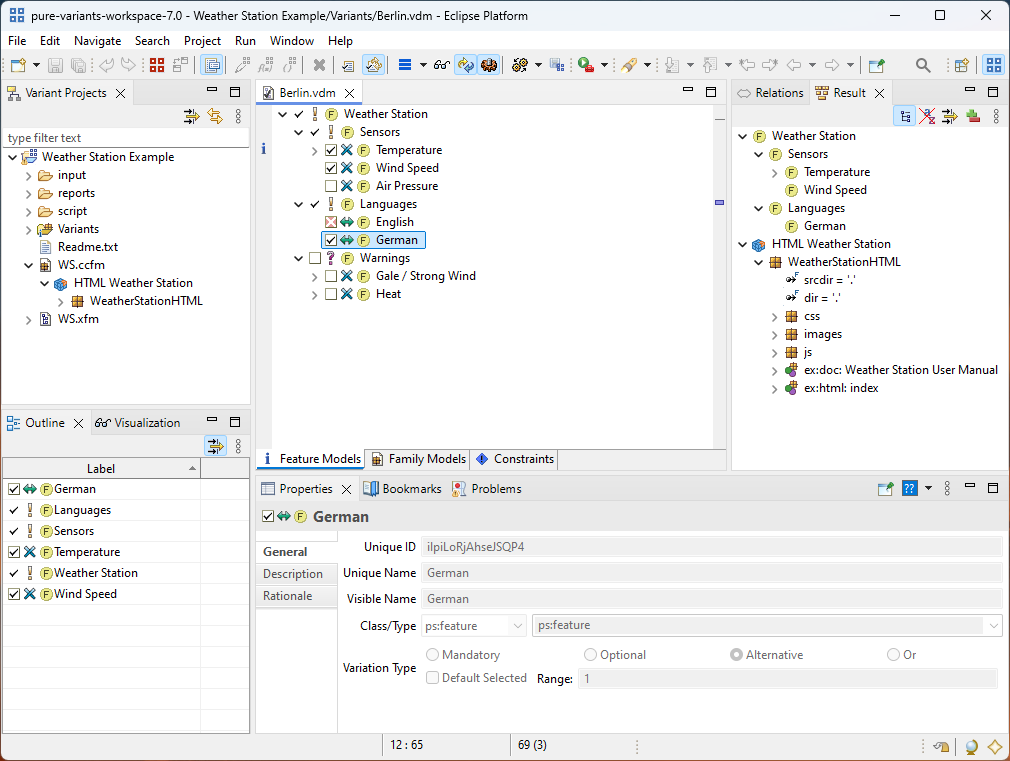Click the glasses icon in main toolbar
This screenshot has height=761, width=1010.
440,65
